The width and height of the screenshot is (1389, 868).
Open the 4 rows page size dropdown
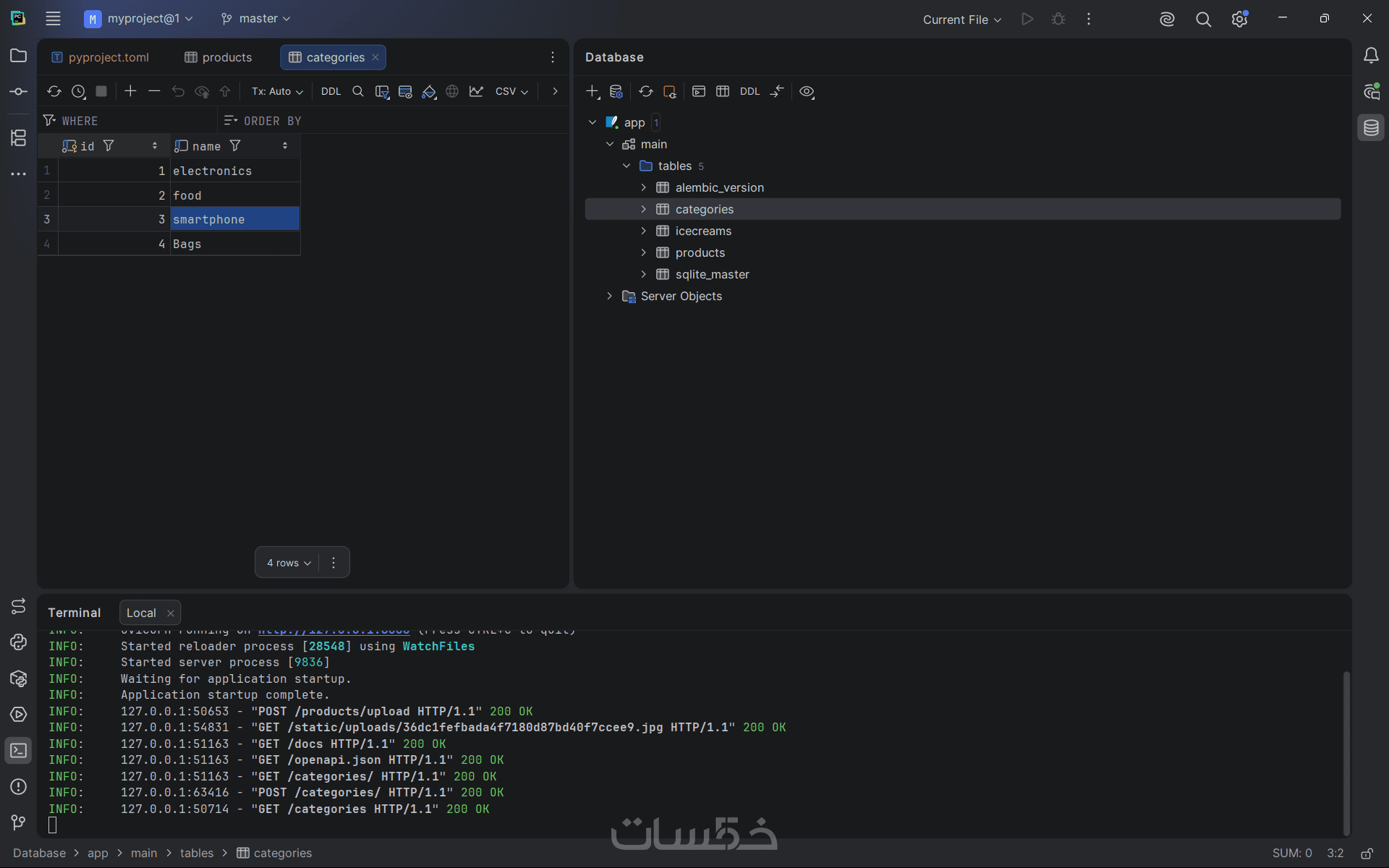pyautogui.click(x=289, y=563)
